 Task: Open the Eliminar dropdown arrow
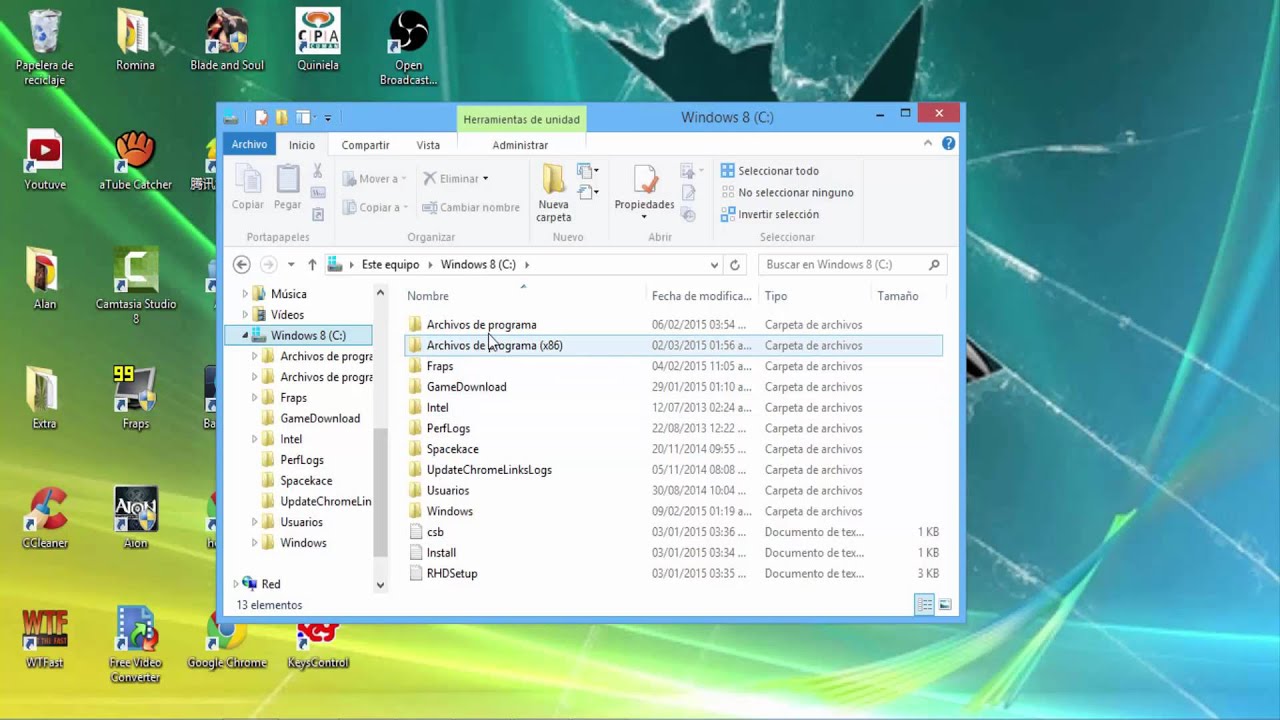click(485, 179)
